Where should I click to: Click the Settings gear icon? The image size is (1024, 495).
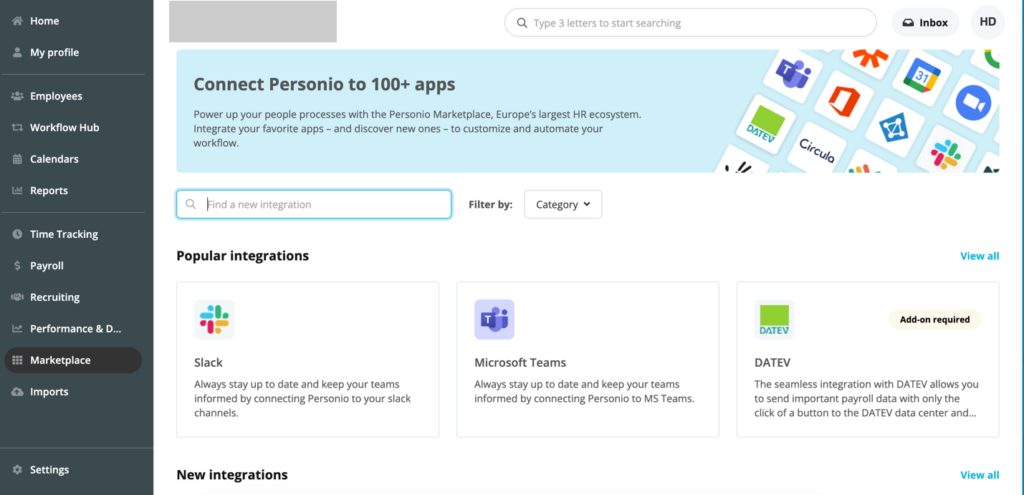pos(18,470)
